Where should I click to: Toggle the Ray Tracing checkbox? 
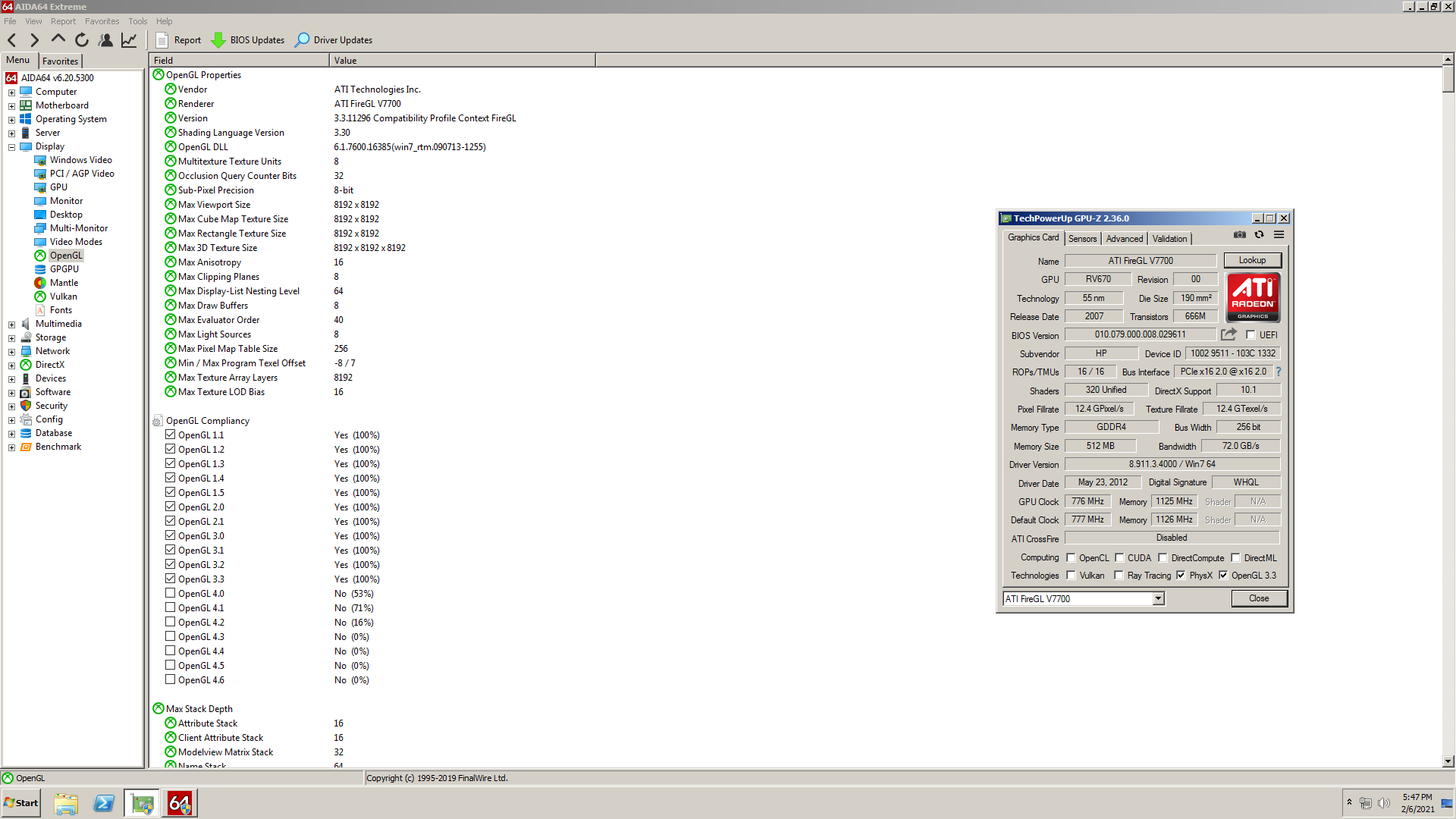tap(1119, 575)
